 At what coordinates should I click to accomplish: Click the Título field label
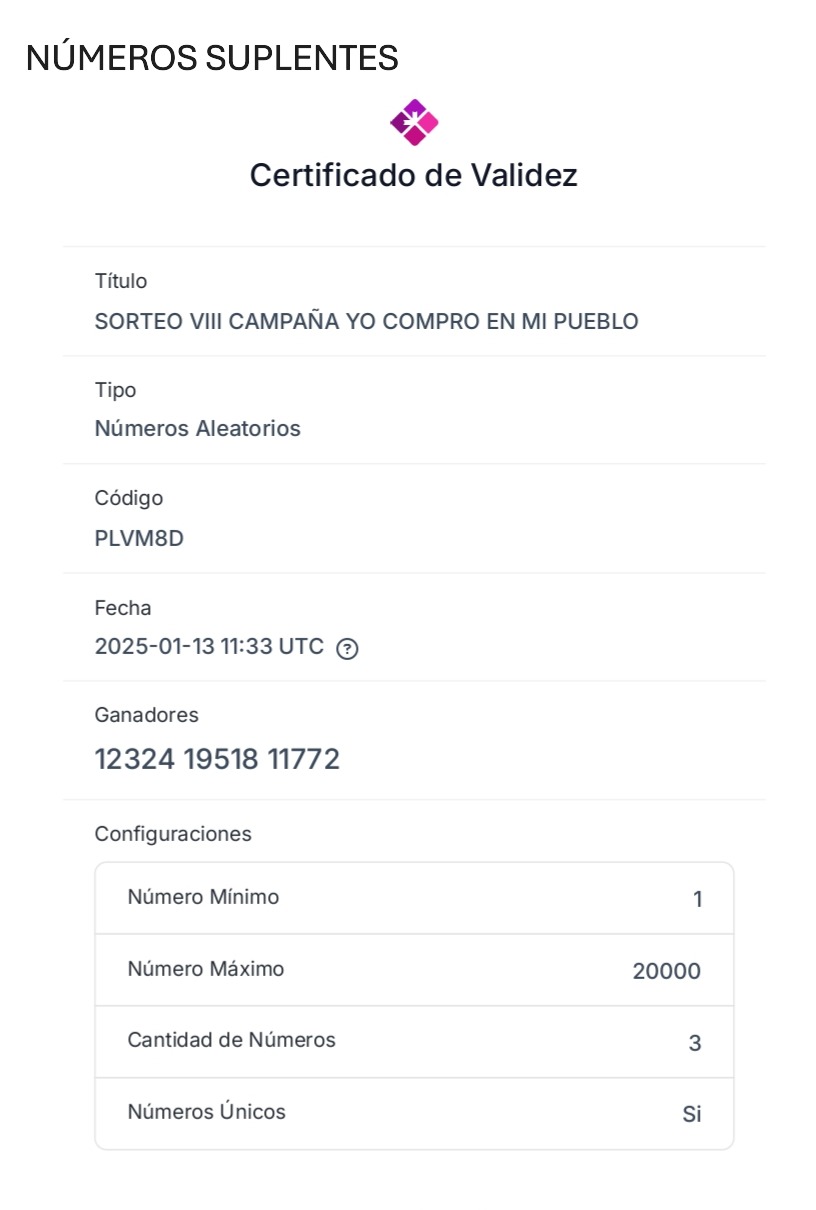(x=120, y=281)
